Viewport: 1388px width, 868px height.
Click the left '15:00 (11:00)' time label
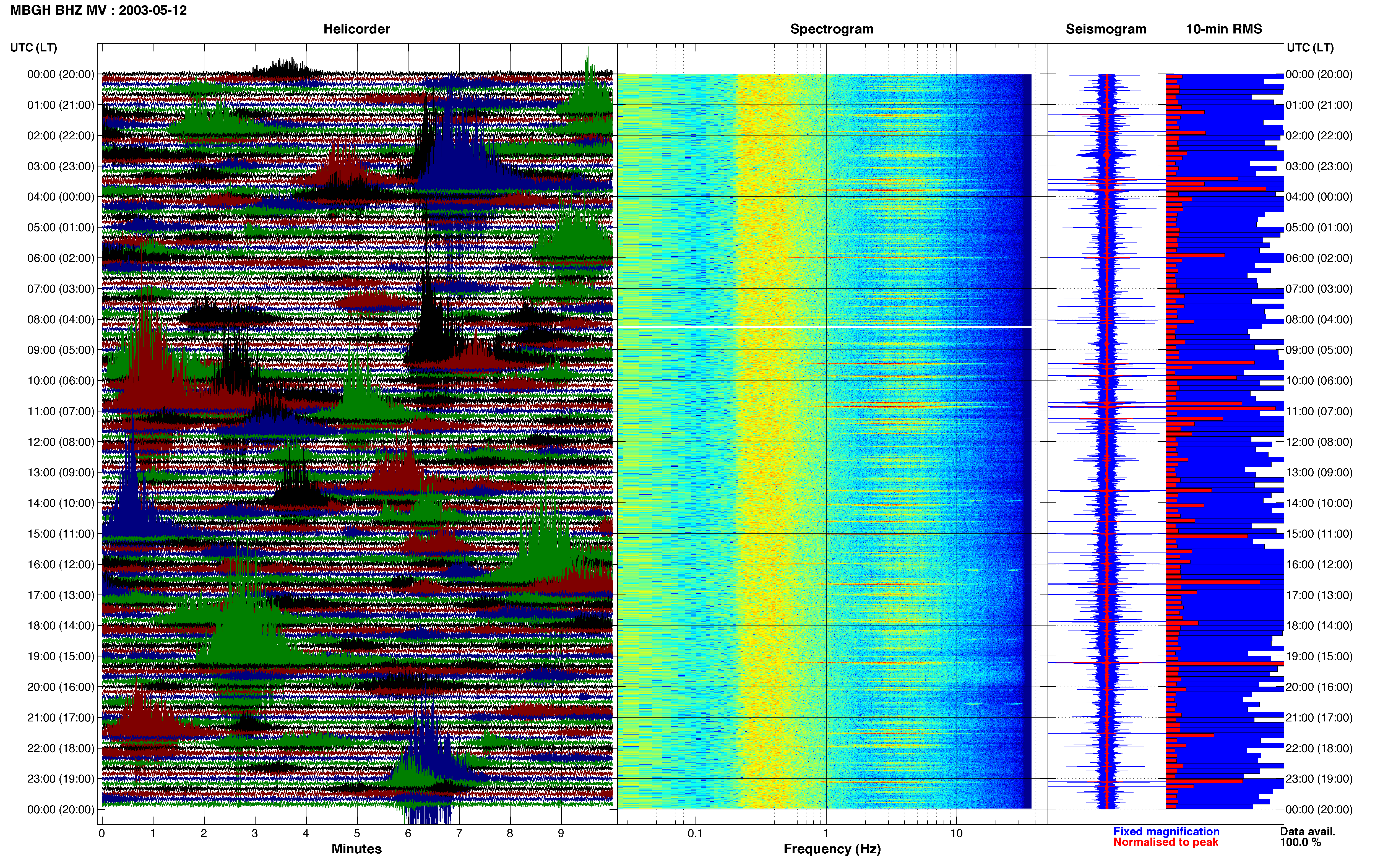point(60,534)
